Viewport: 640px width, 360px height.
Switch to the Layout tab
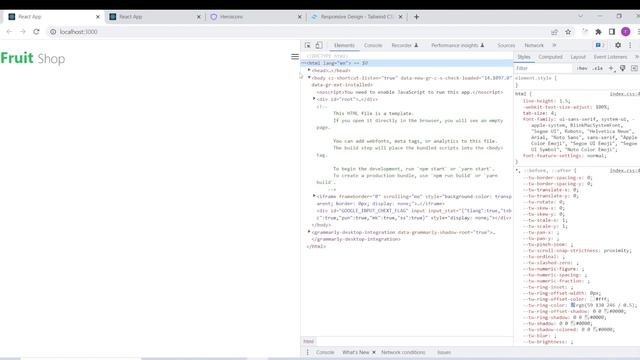[x=578, y=57]
